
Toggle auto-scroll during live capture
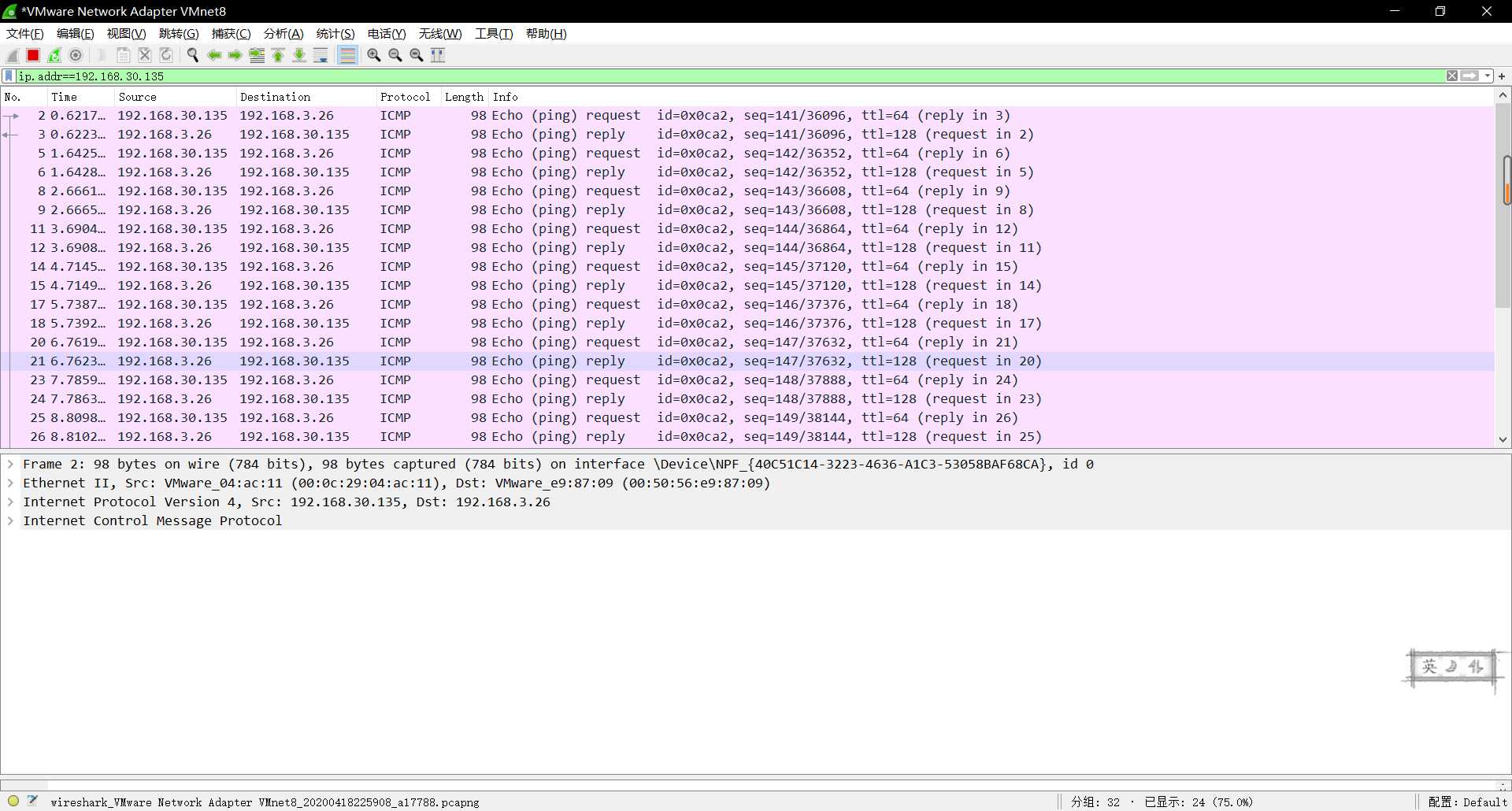(x=321, y=55)
